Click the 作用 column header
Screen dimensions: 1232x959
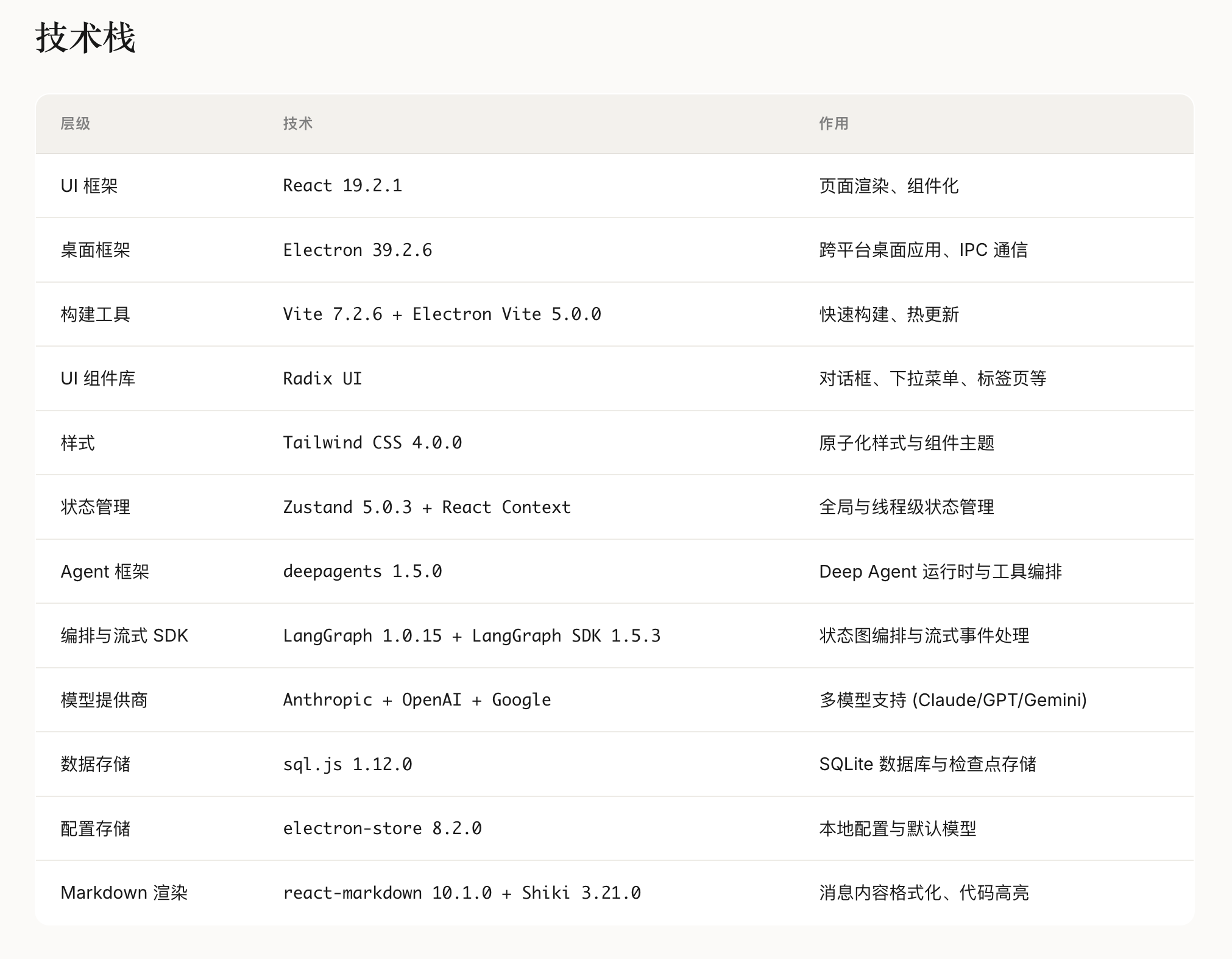[x=834, y=124]
